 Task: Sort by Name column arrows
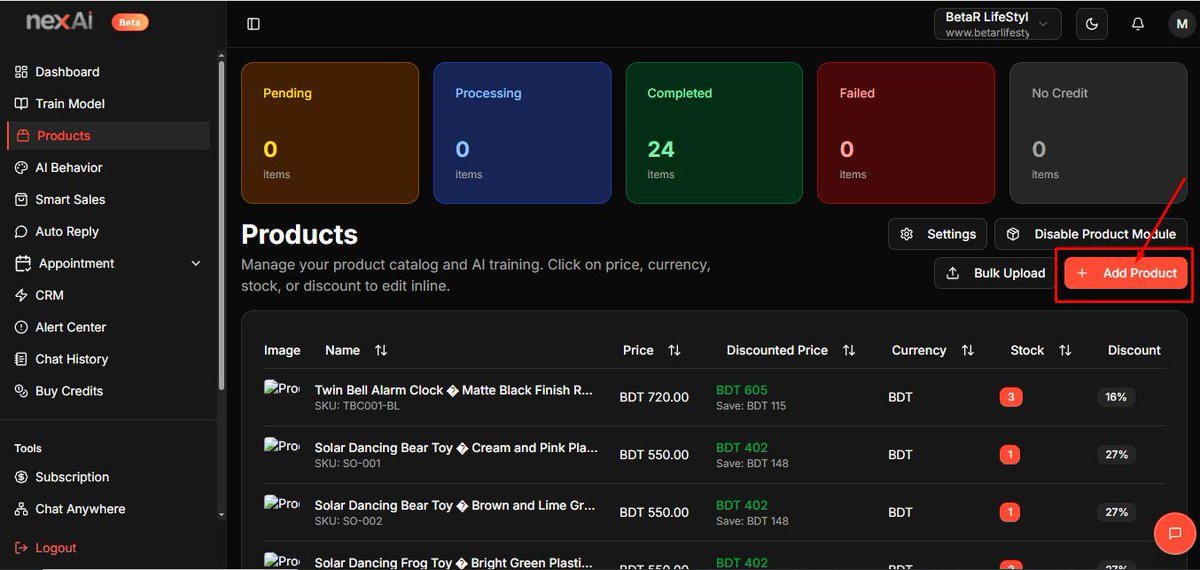pyautogui.click(x=381, y=350)
